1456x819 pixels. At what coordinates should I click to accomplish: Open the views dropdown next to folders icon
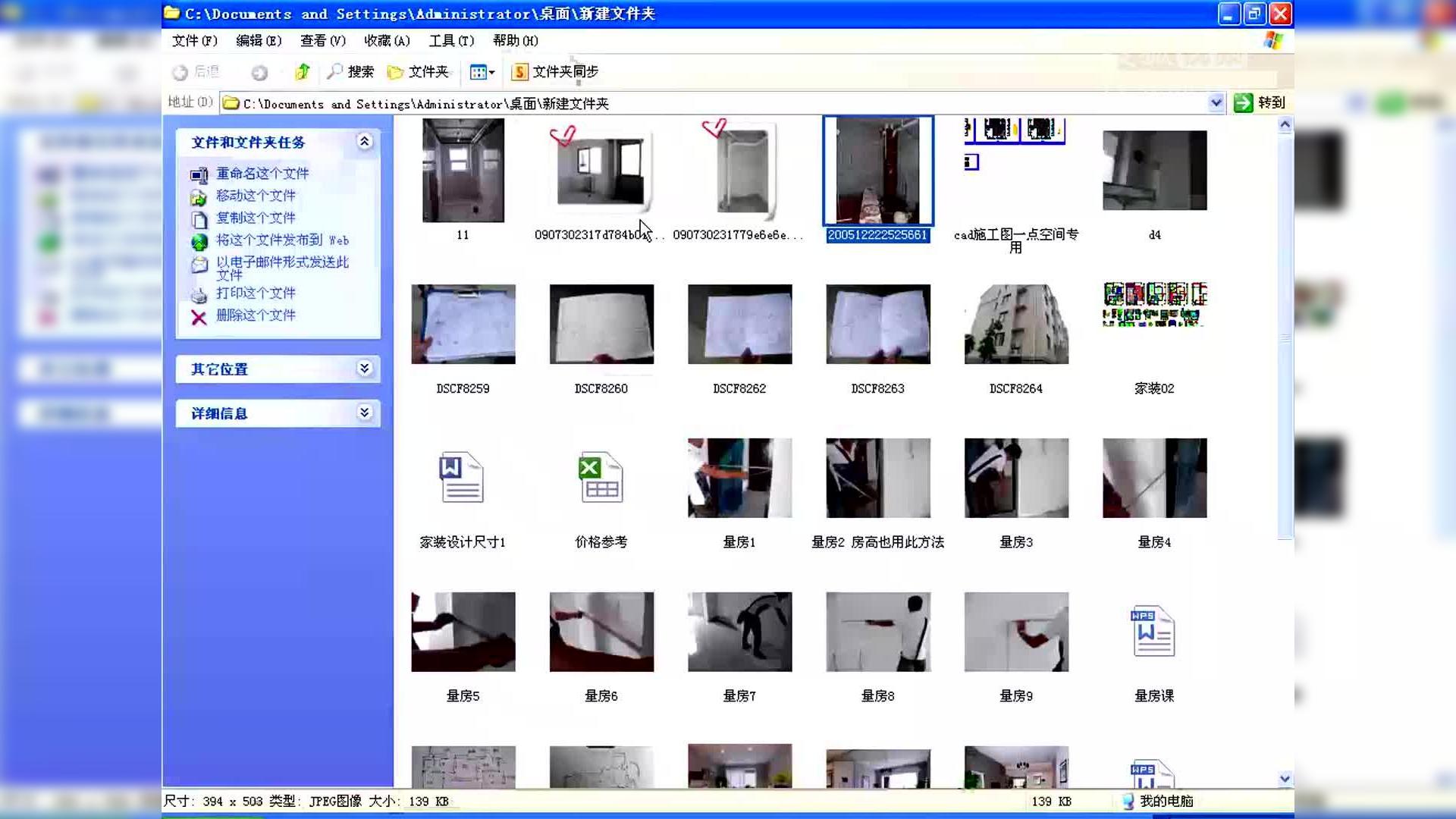(493, 72)
